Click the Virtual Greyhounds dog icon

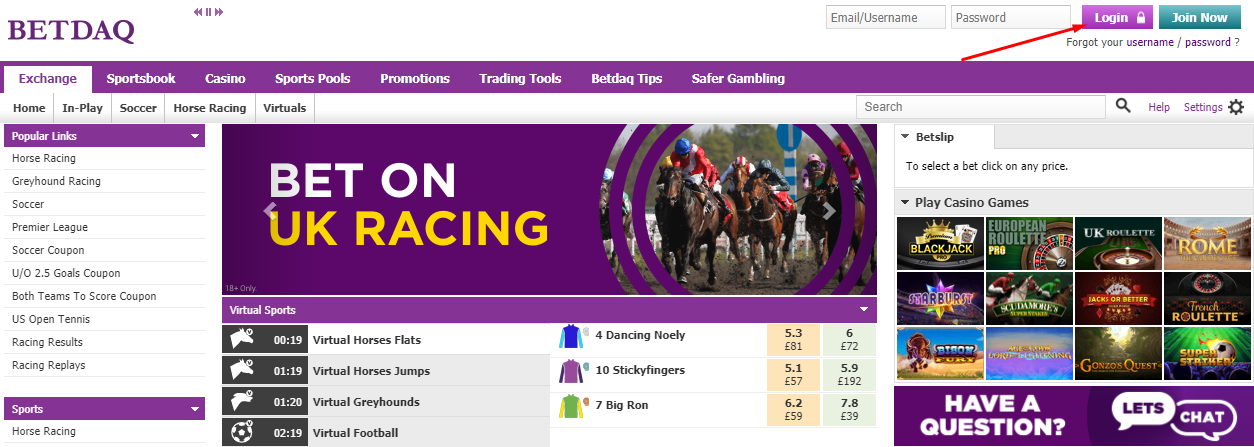click(x=243, y=402)
